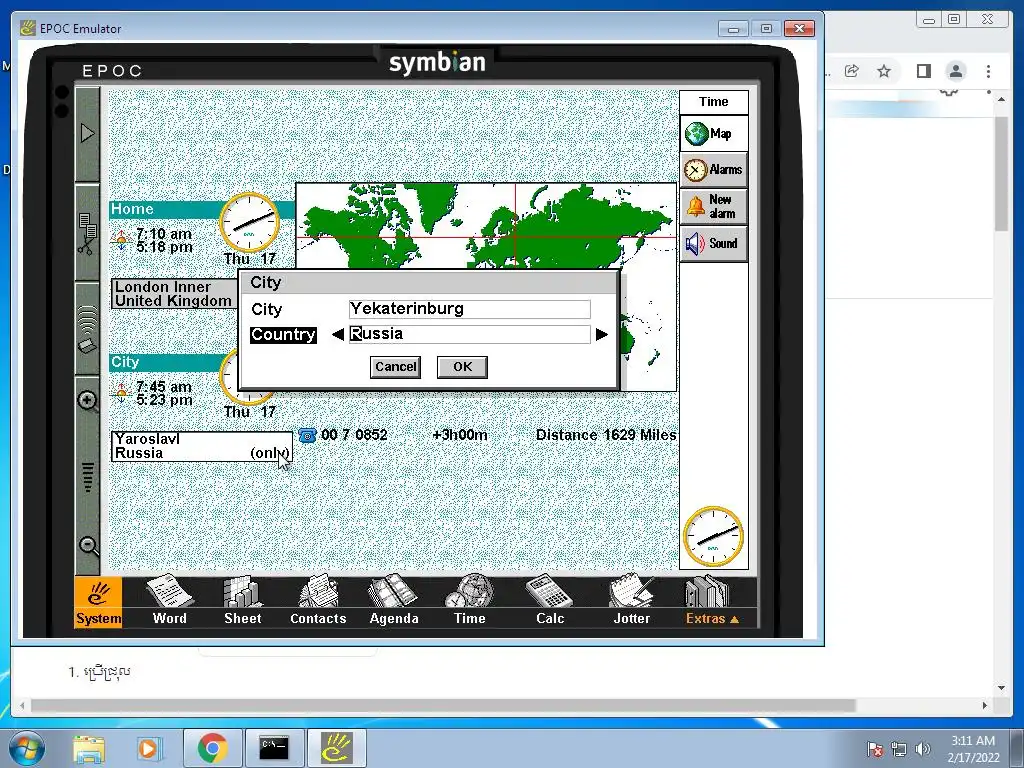This screenshot has height=768, width=1024.
Task: Select the London Inner United Kingdom box
Action: coord(175,294)
